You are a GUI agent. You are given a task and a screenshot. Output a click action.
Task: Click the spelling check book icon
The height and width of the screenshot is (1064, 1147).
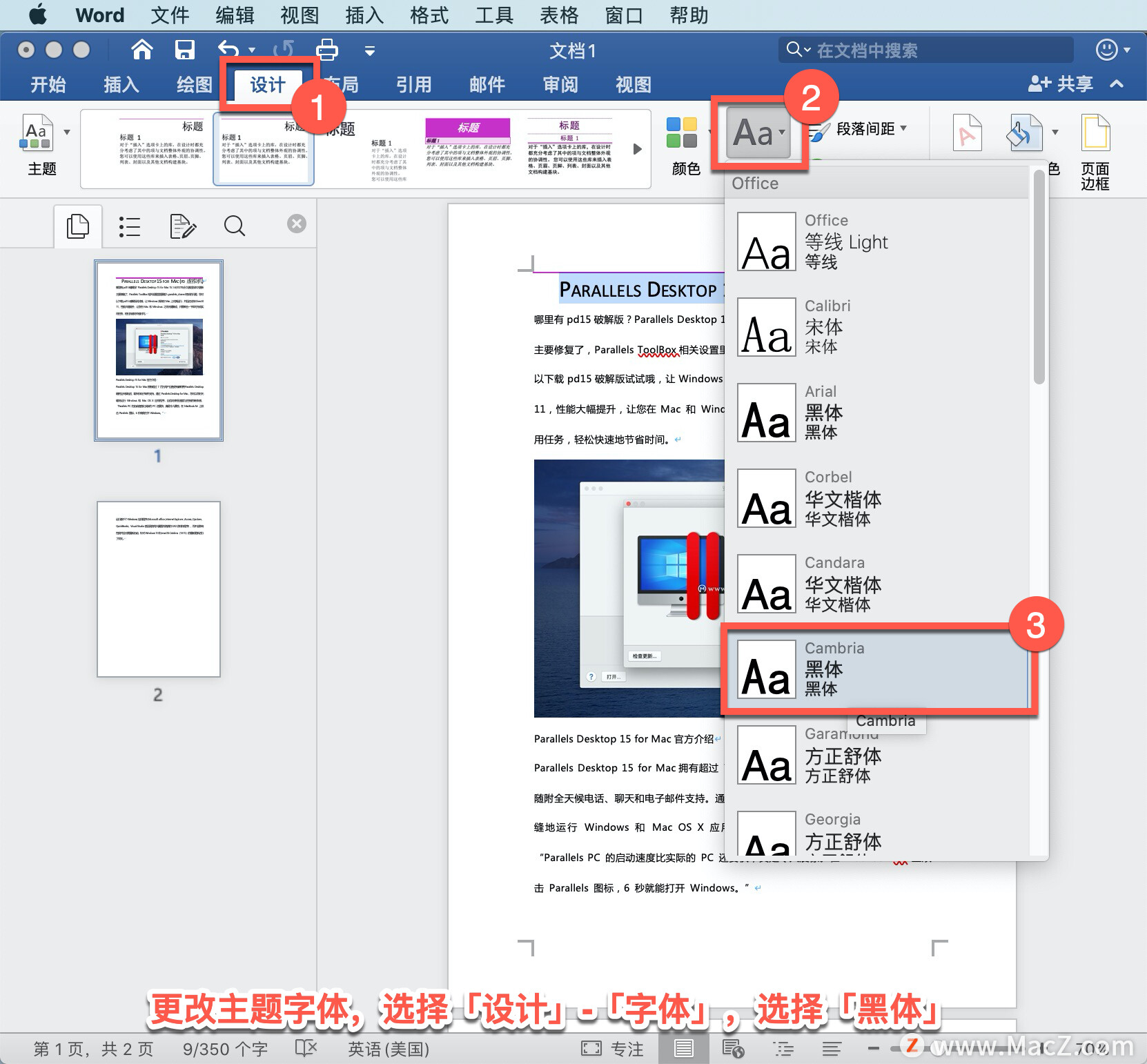[306, 1049]
